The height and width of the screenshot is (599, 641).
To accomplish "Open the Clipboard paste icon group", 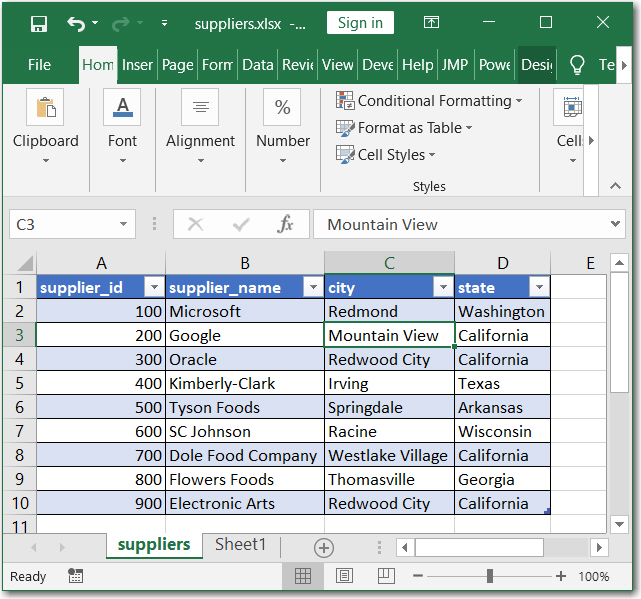I will [x=46, y=108].
